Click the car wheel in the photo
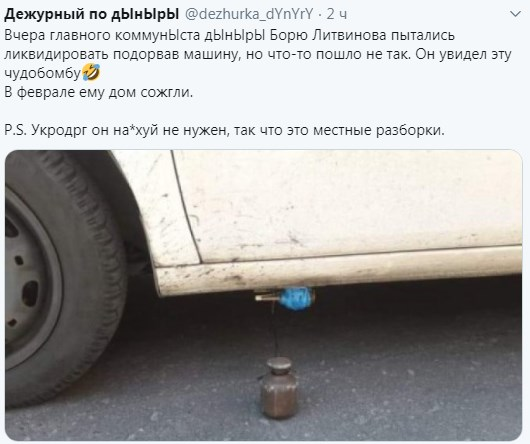This screenshot has height=444, width=530. [64, 280]
